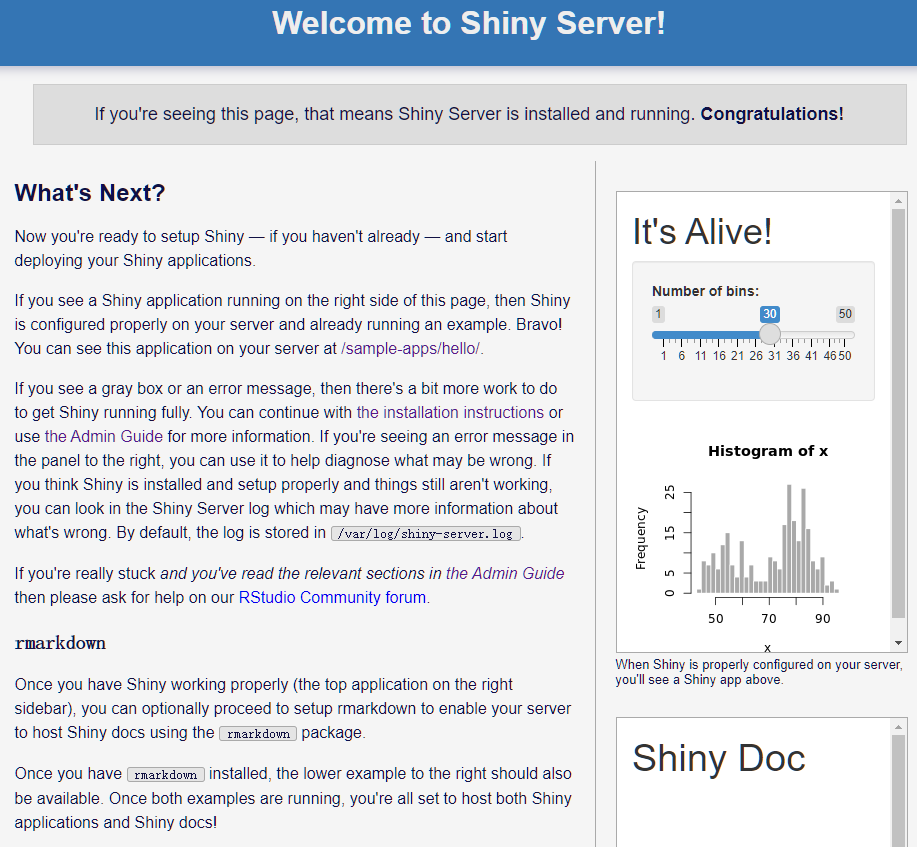Screen dimensions: 917x847
Task: Click the up arrow of the Shiny Doc scrollbar
Action: point(898,727)
